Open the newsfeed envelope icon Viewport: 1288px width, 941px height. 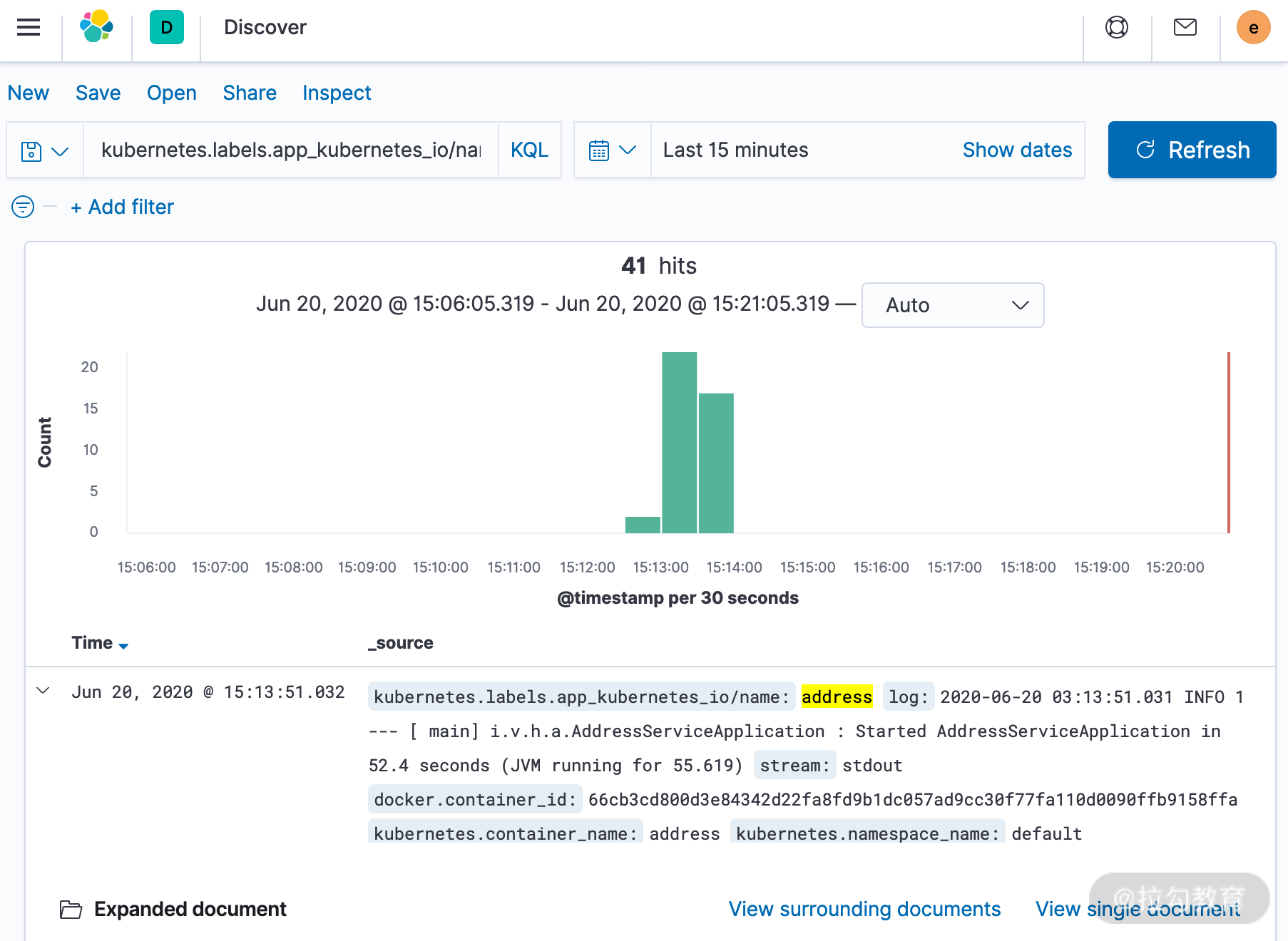point(1184,27)
